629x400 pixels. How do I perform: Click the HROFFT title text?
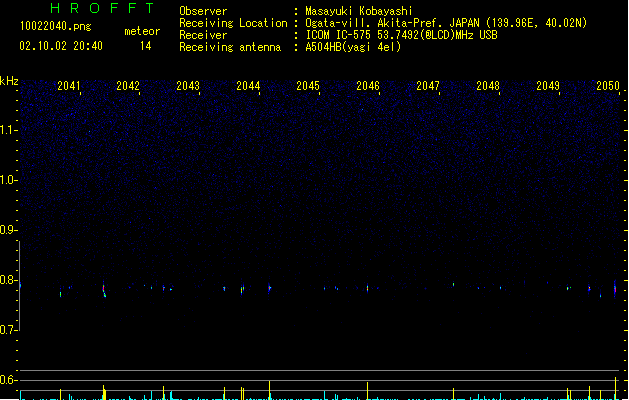point(102,8)
